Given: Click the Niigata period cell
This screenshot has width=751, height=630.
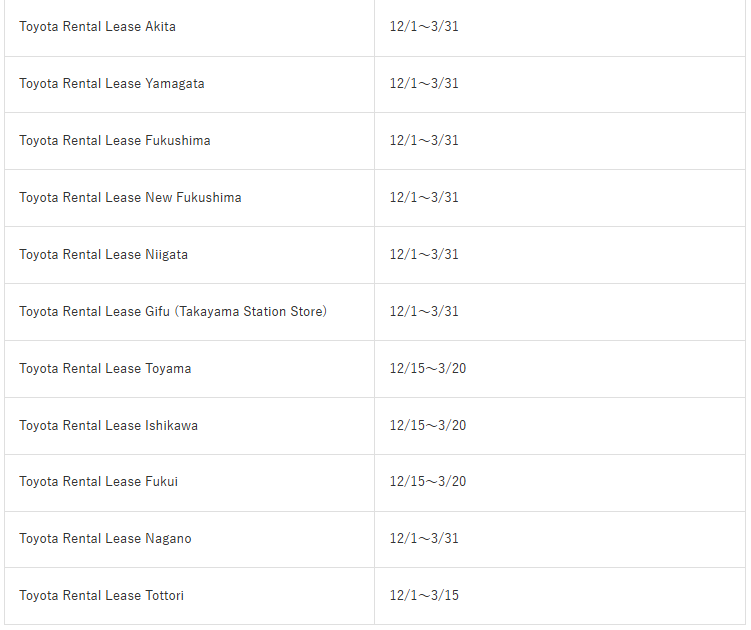Looking at the screenshot, I should 424,255.
